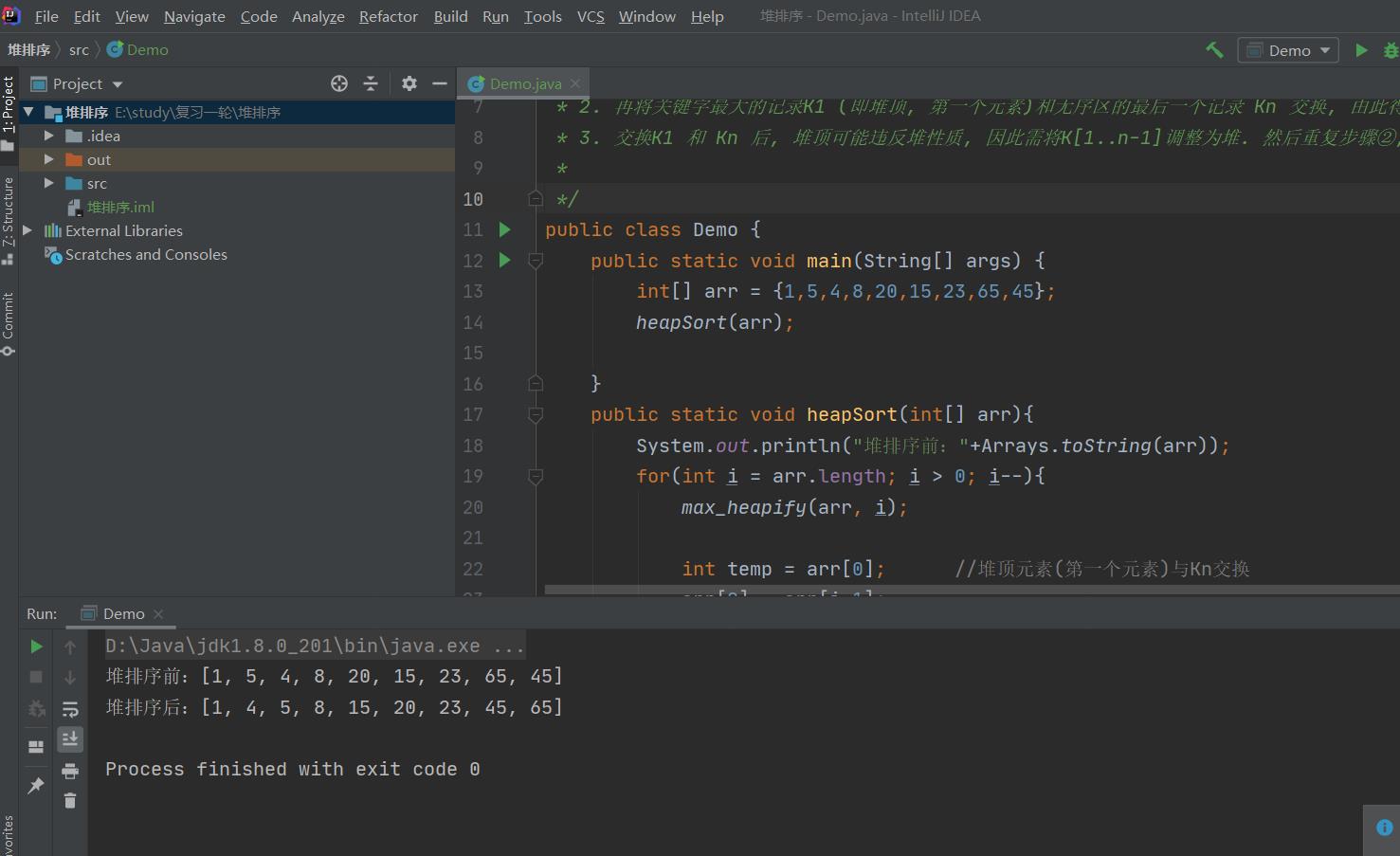
Task: Hide the Project tool window
Action: click(440, 83)
